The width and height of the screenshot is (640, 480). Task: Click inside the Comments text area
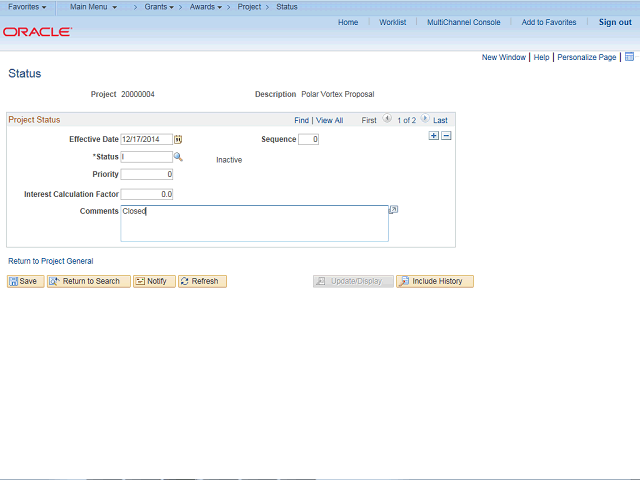tap(254, 223)
